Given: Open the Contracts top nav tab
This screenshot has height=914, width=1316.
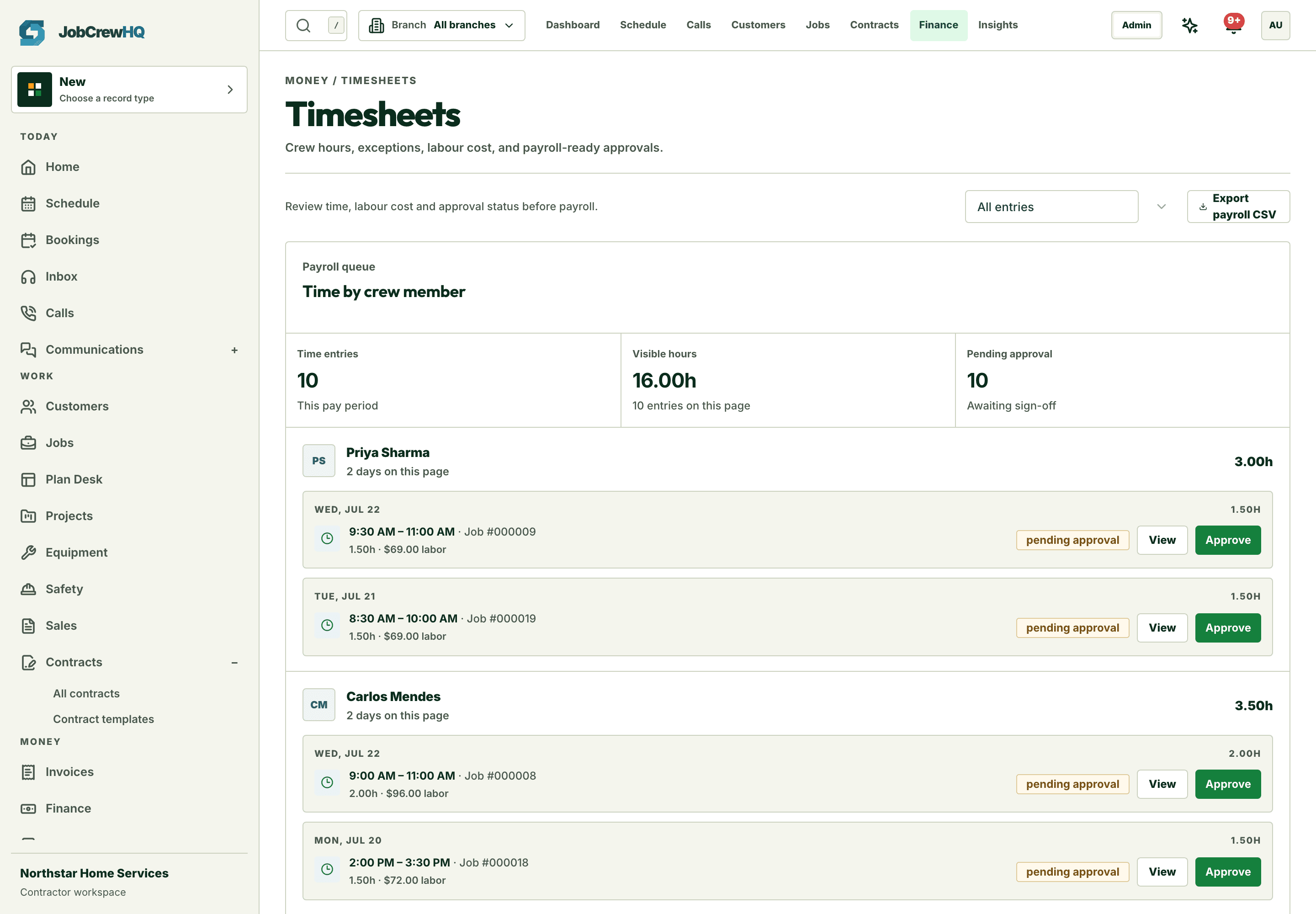Looking at the screenshot, I should click(x=875, y=25).
